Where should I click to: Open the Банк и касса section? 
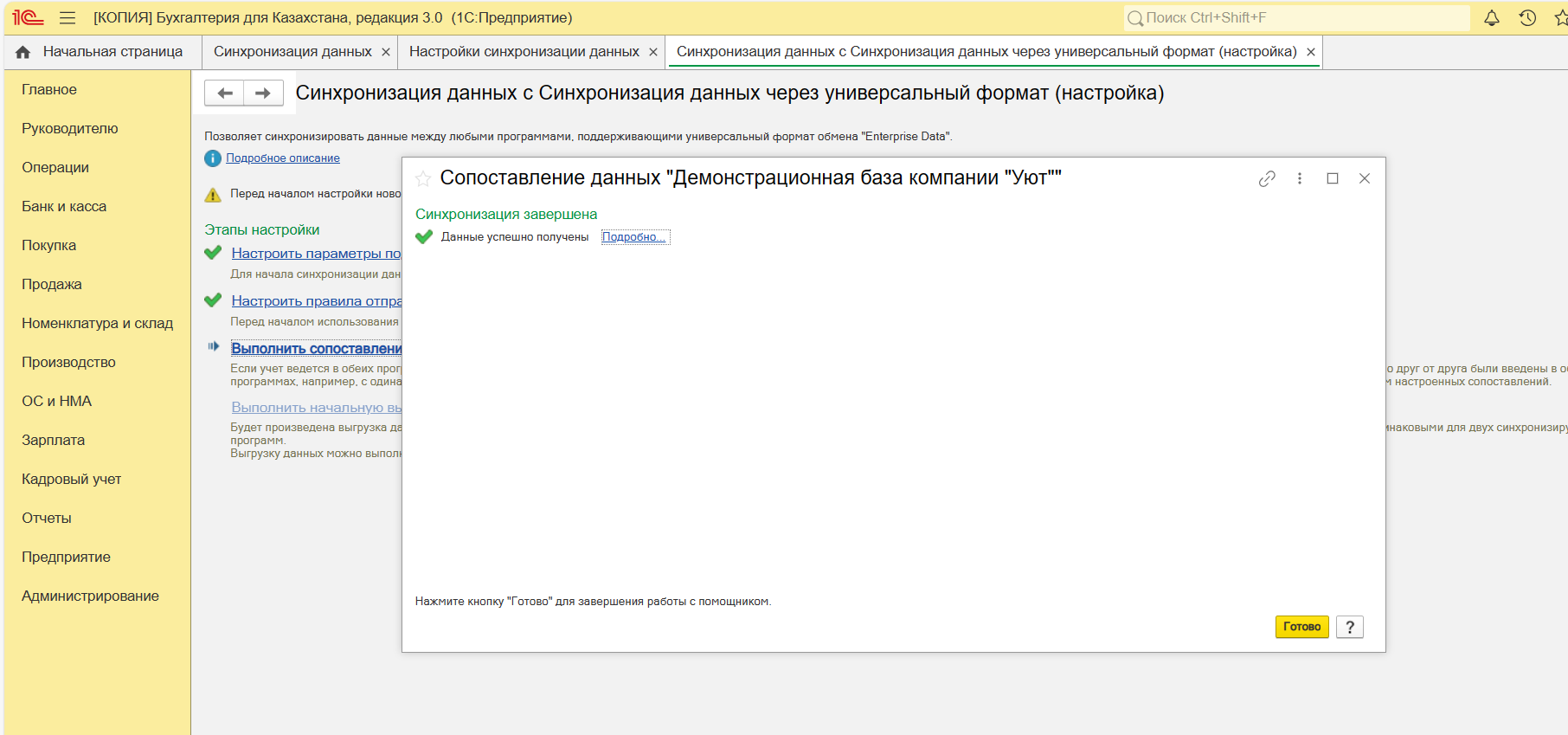click(x=64, y=207)
